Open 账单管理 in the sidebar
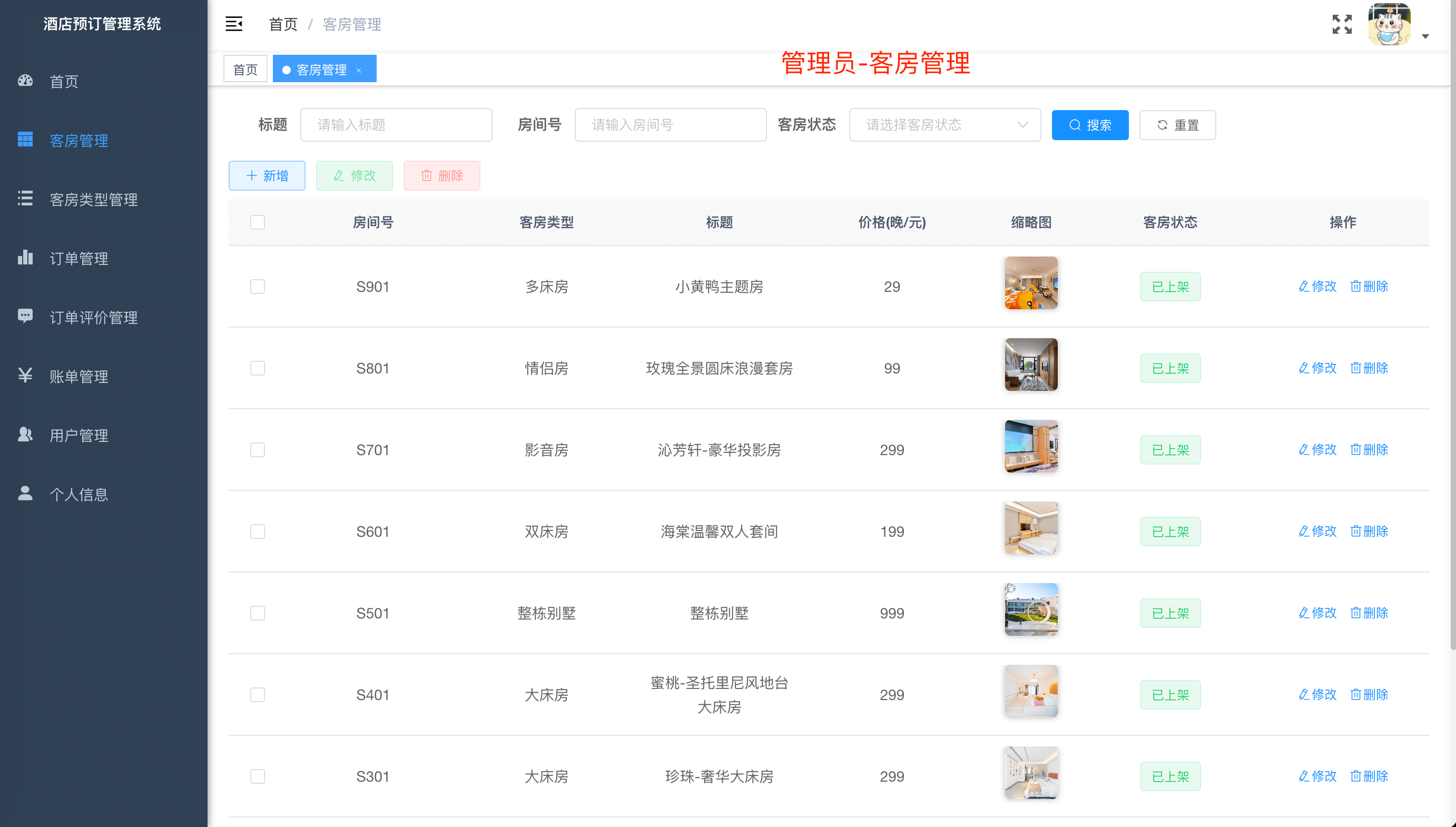Screen dimensions: 1456x827 point(77,377)
